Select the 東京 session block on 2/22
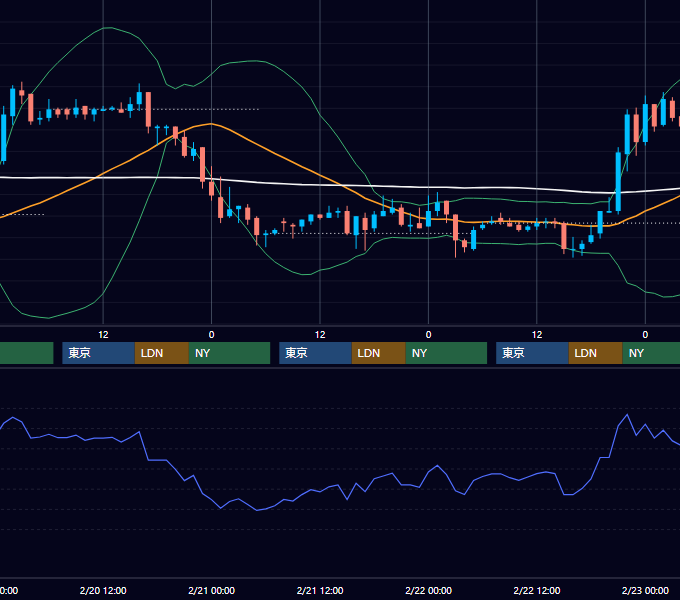This screenshot has height=600, width=680. (532, 353)
